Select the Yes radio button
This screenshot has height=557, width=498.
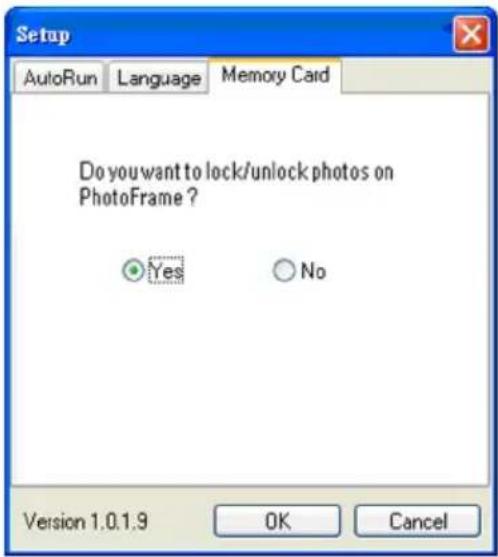[133, 271]
